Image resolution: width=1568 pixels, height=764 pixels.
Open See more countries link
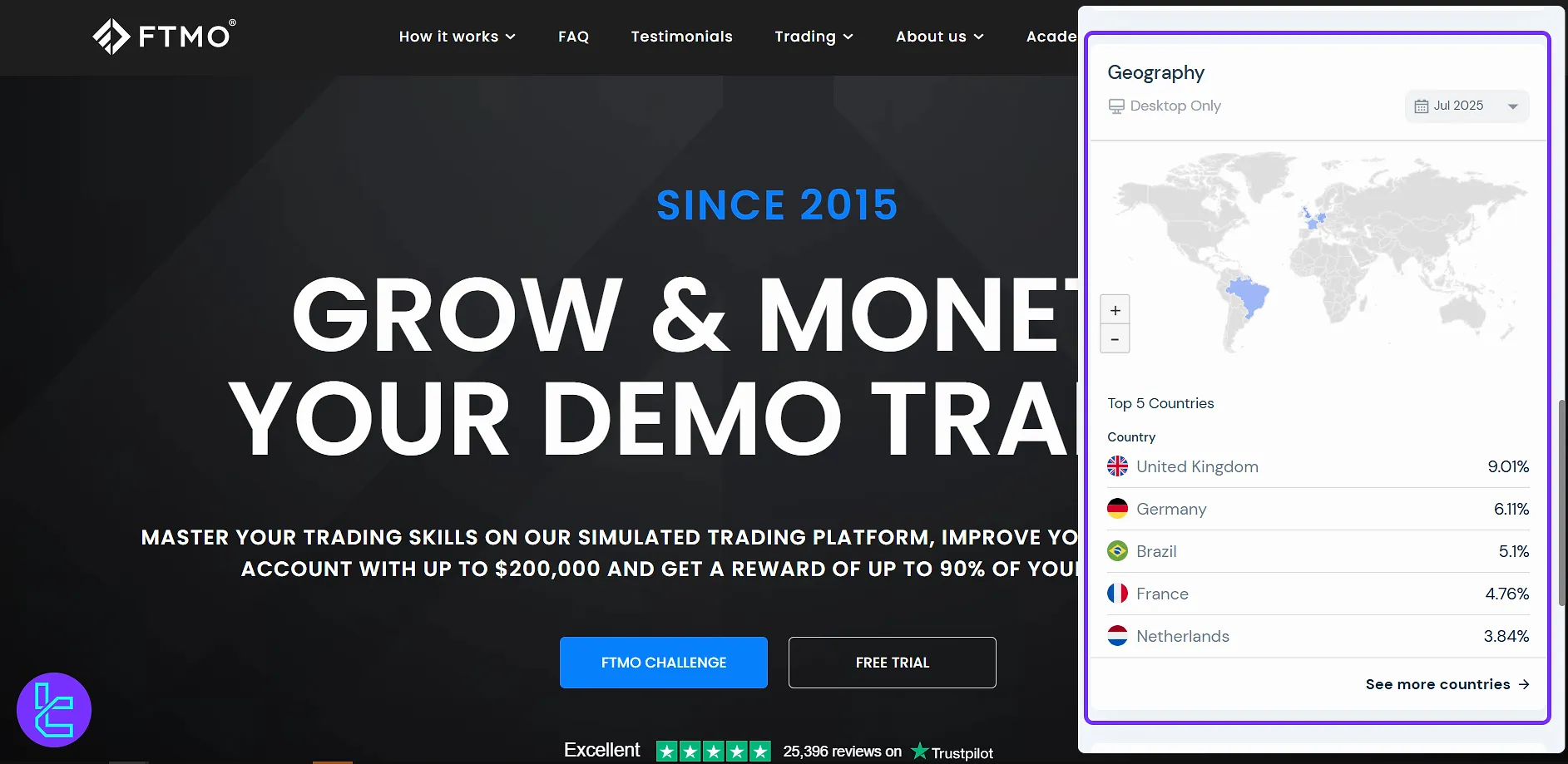click(x=1447, y=684)
